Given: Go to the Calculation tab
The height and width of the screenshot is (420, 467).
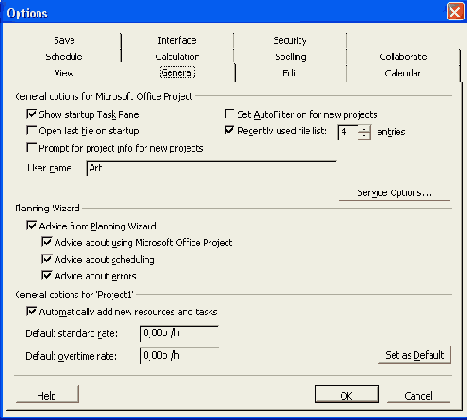Looking at the screenshot, I should pos(177,57).
